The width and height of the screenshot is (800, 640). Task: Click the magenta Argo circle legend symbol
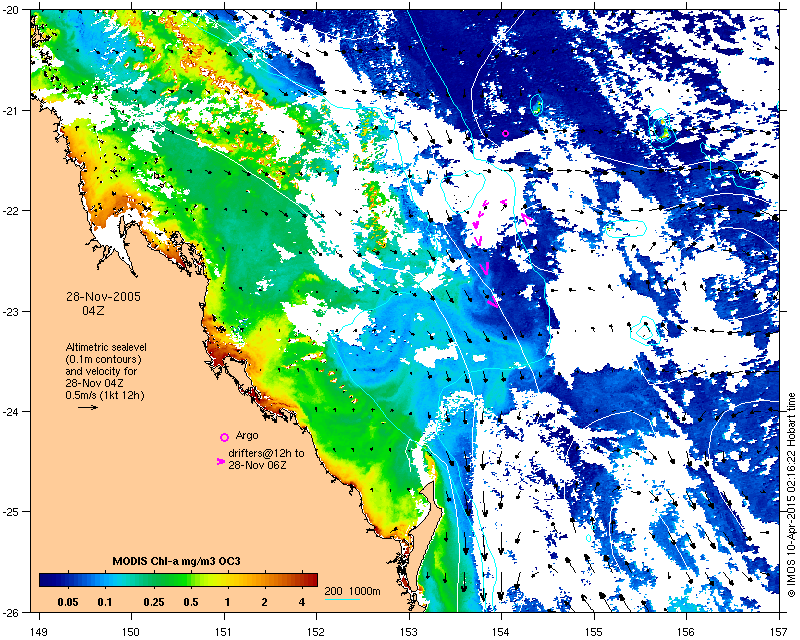point(224,437)
